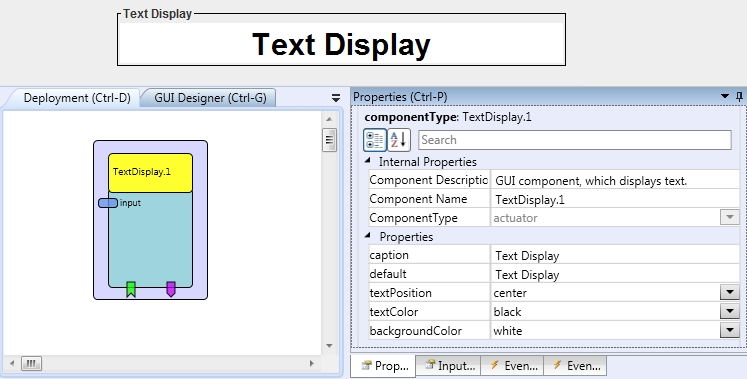Click the ComponentType property label

coord(413,218)
